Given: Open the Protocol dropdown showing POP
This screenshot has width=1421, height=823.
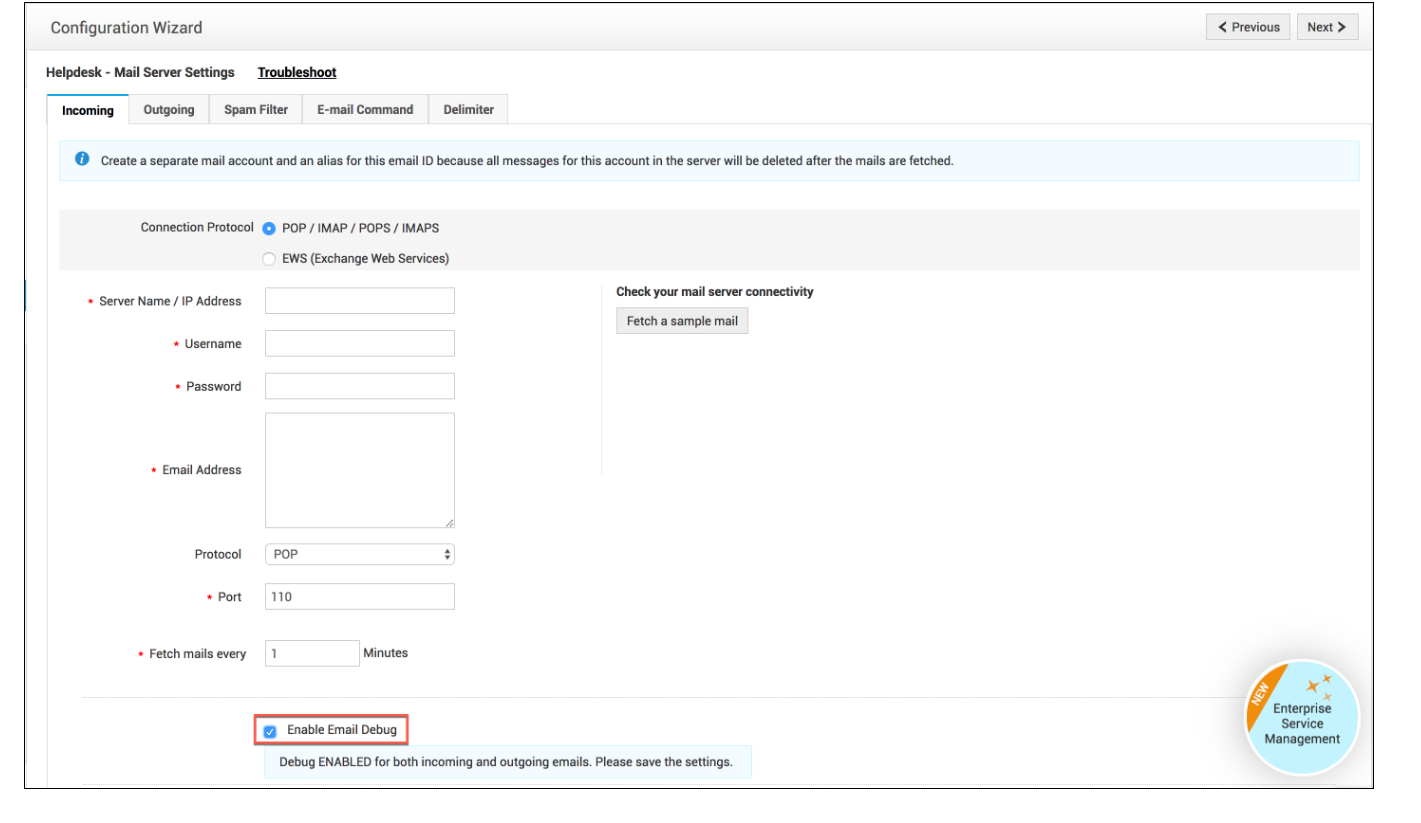Looking at the screenshot, I should coord(359,554).
